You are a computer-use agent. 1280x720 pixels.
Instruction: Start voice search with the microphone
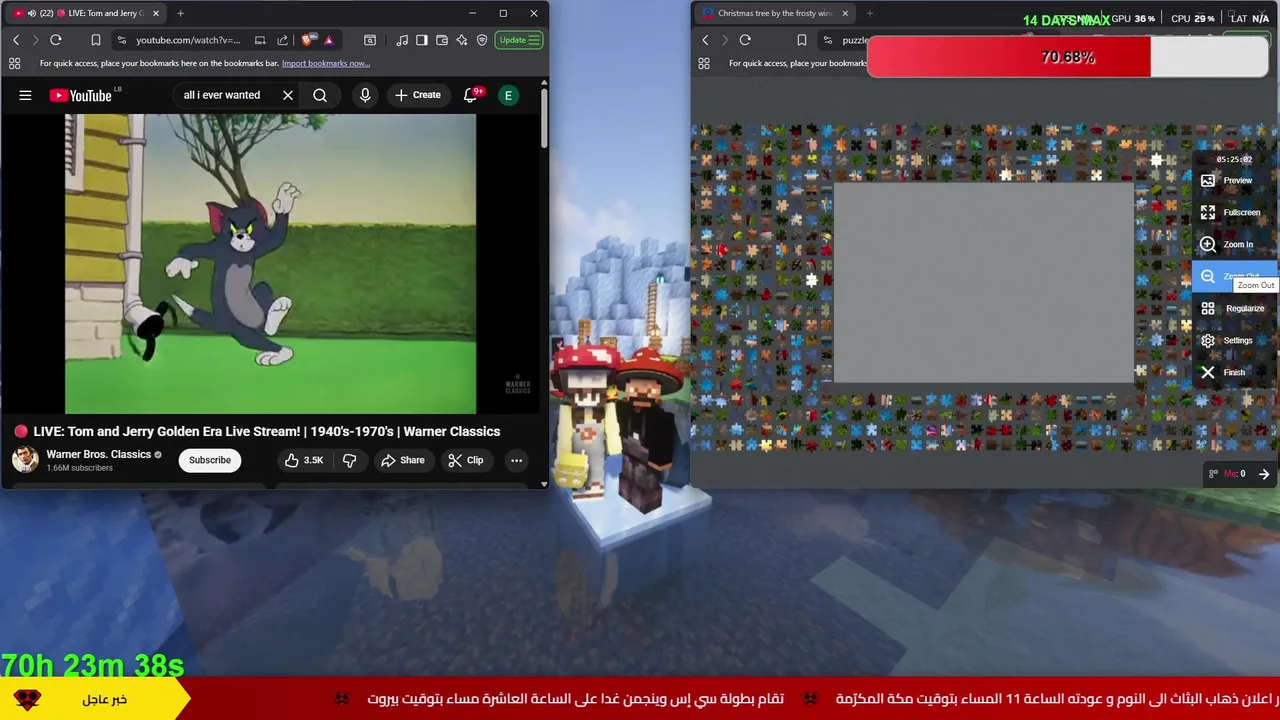365,95
